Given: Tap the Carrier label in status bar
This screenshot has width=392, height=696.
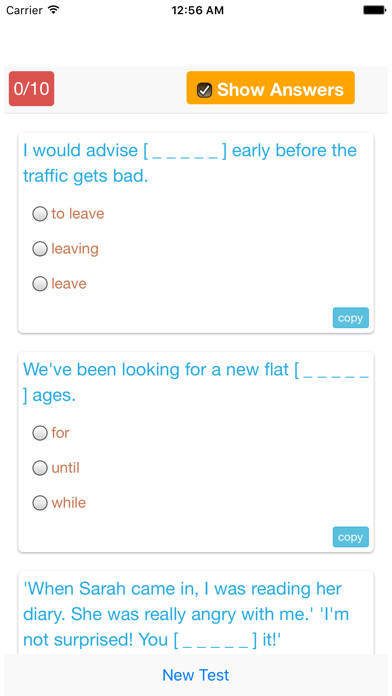Looking at the screenshot, I should pos(25,10).
